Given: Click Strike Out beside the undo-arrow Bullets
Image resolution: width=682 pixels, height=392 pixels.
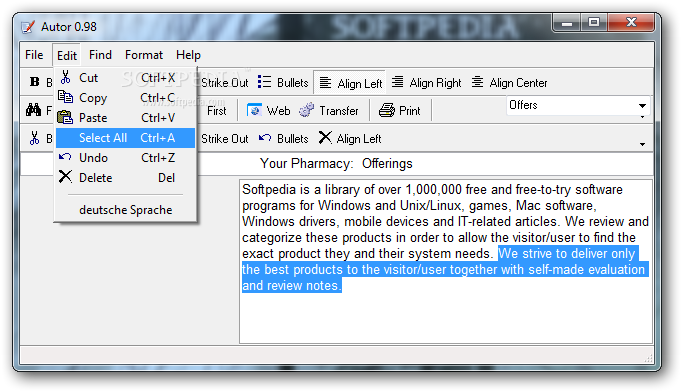Looking at the screenshot, I should pos(224,139).
